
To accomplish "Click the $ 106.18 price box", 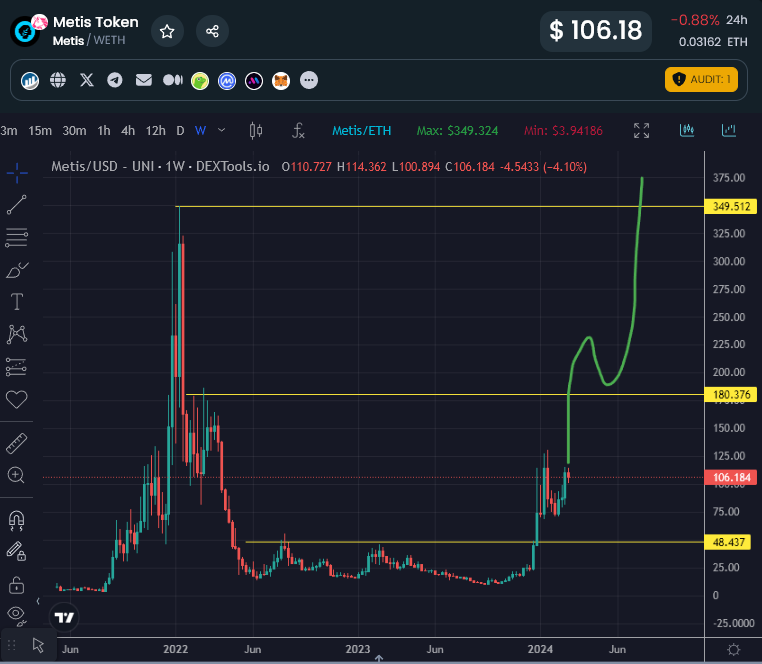I will [596, 31].
